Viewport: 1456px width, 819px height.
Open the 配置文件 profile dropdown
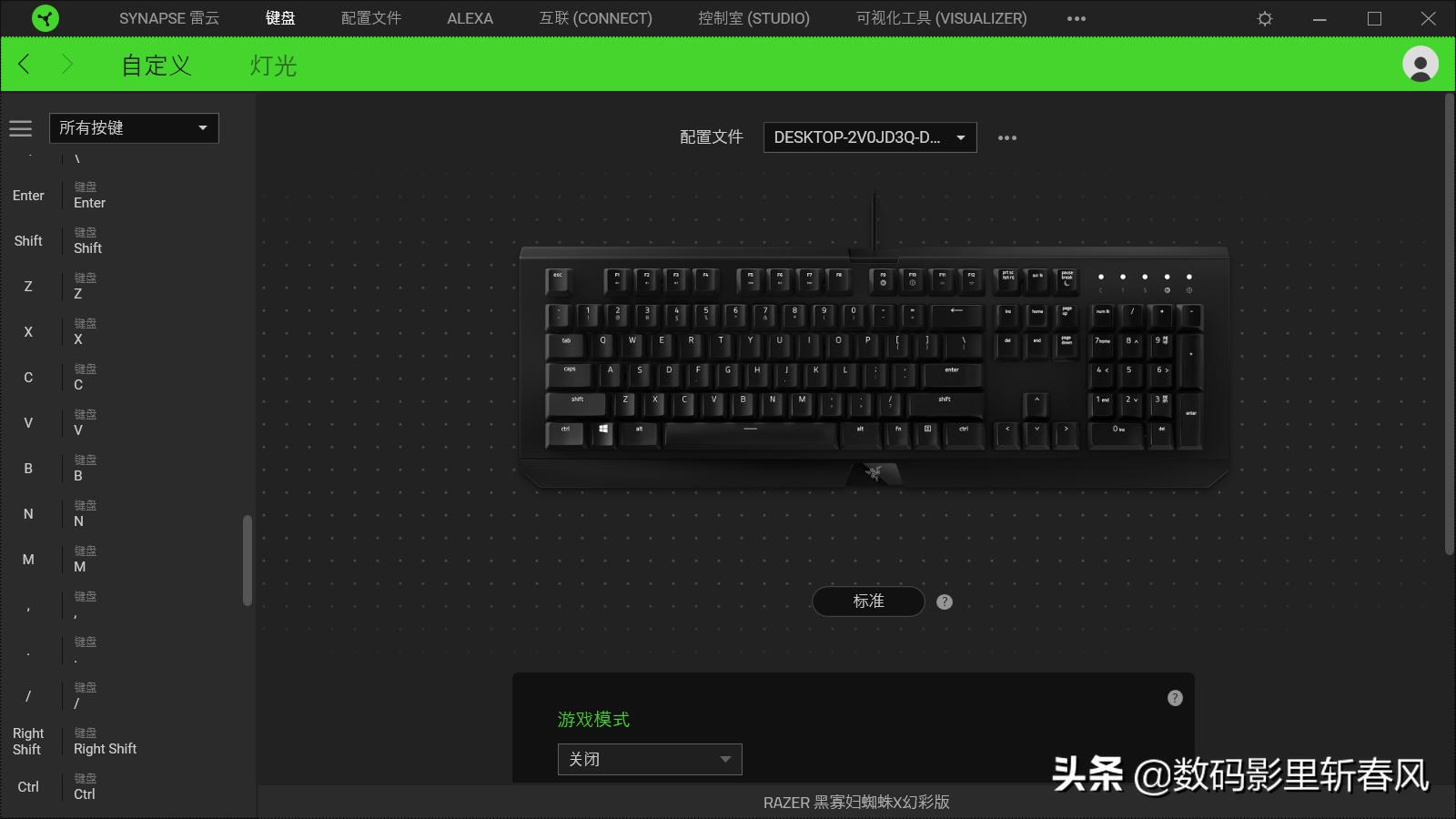pos(870,137)
